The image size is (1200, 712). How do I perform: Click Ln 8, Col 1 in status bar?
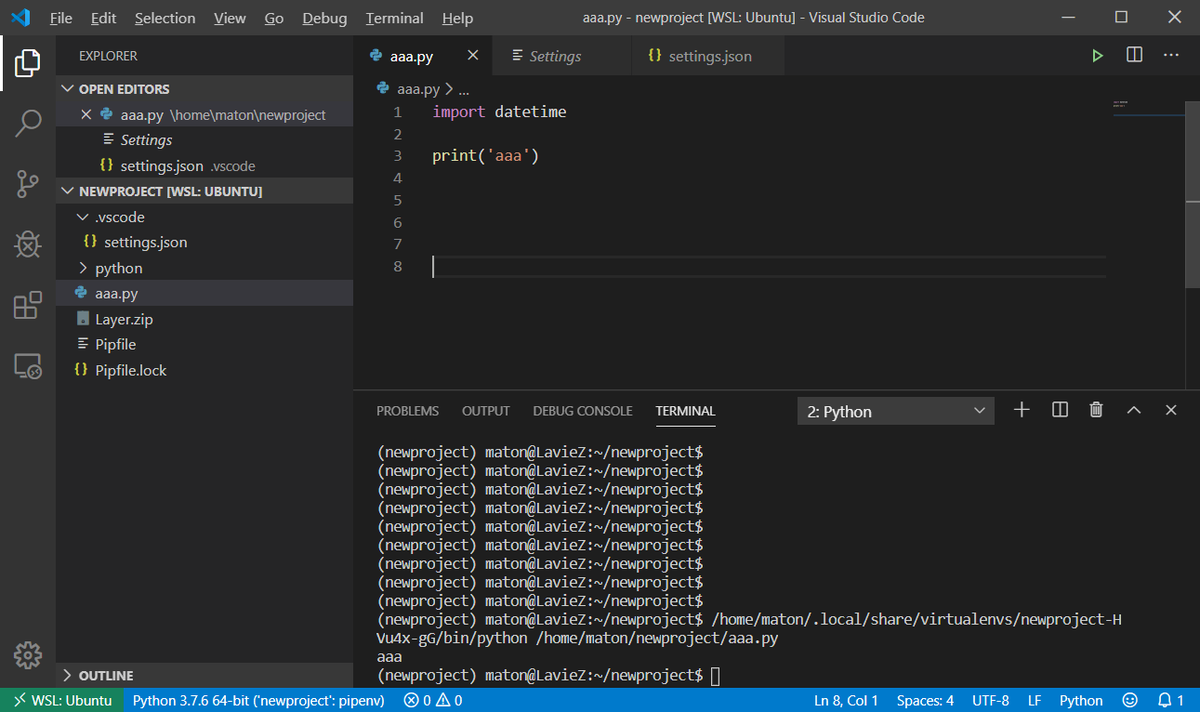(x=846, y=700)
